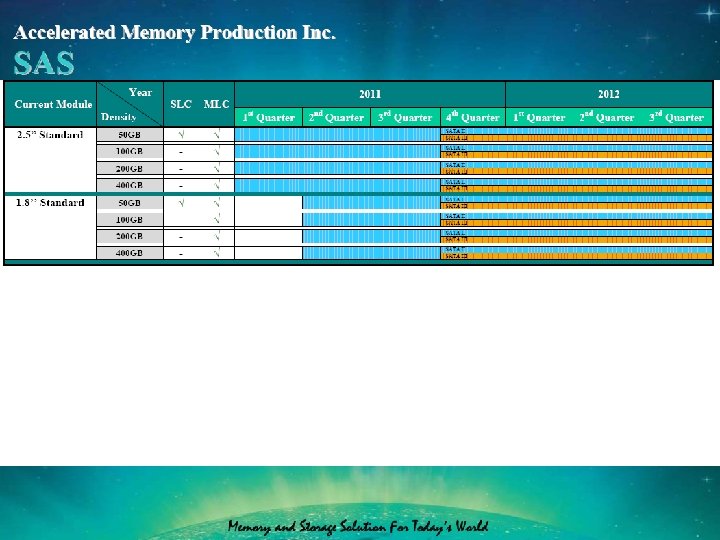Select the 400GB cell in the 1.8" Standard group

click(129, 253)
